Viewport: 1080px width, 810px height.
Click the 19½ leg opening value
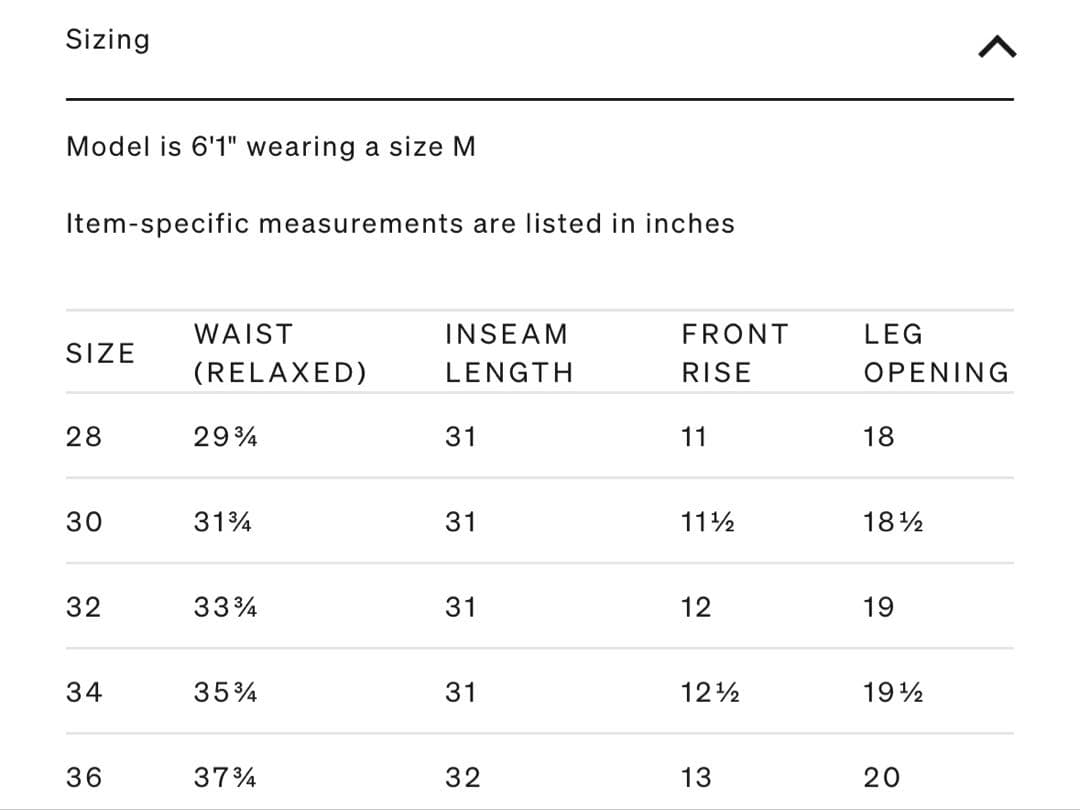pyautogui.click(x=893, y=692)
